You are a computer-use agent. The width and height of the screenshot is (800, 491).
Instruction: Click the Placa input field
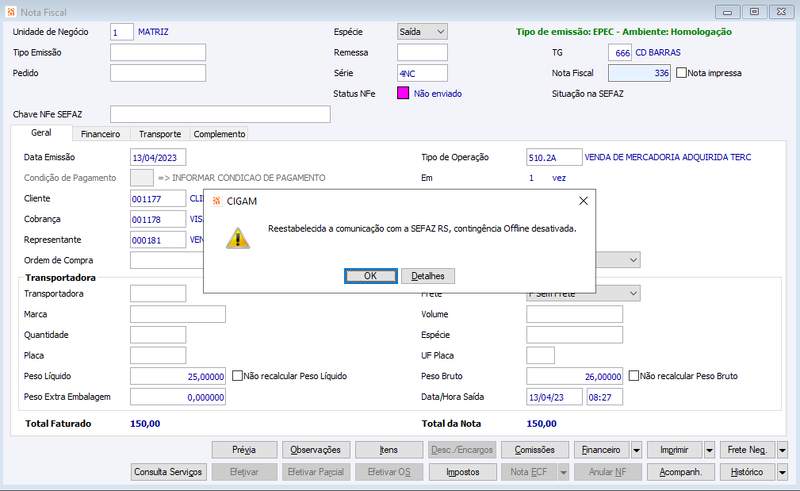158,355
